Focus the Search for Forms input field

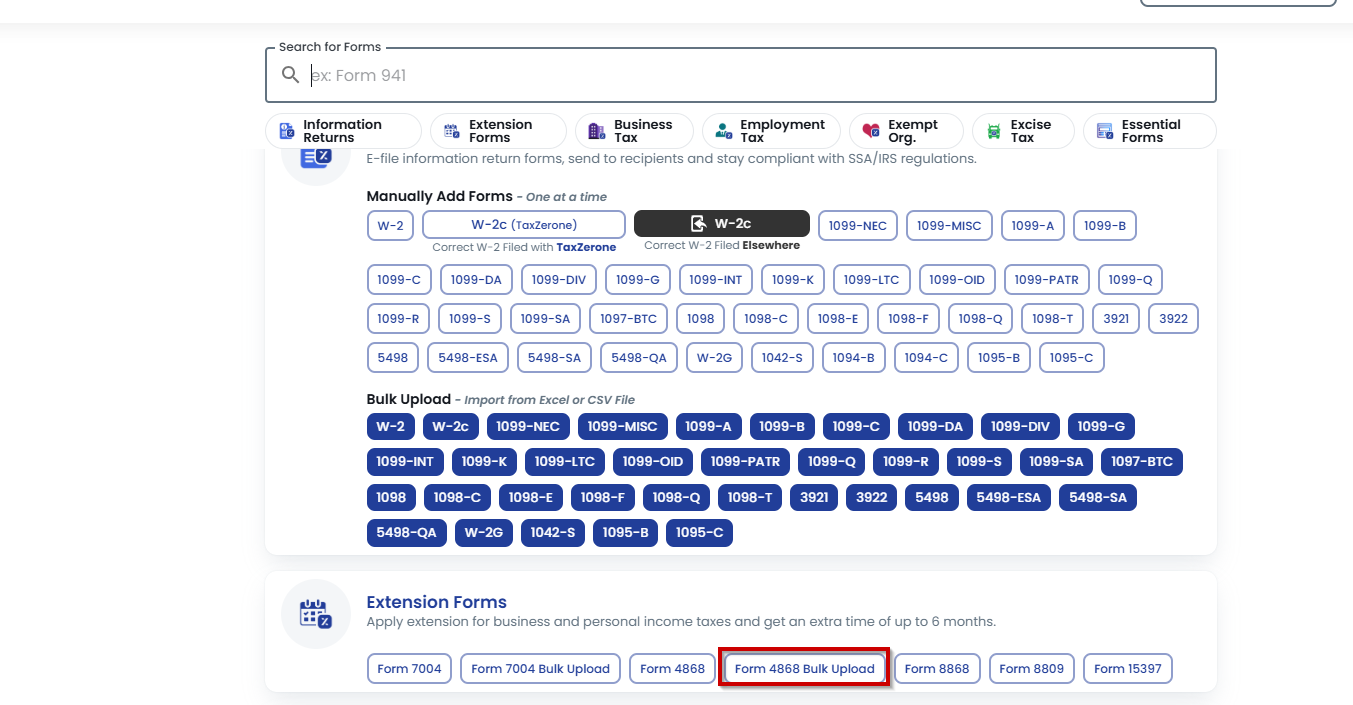tap(741, 75)
